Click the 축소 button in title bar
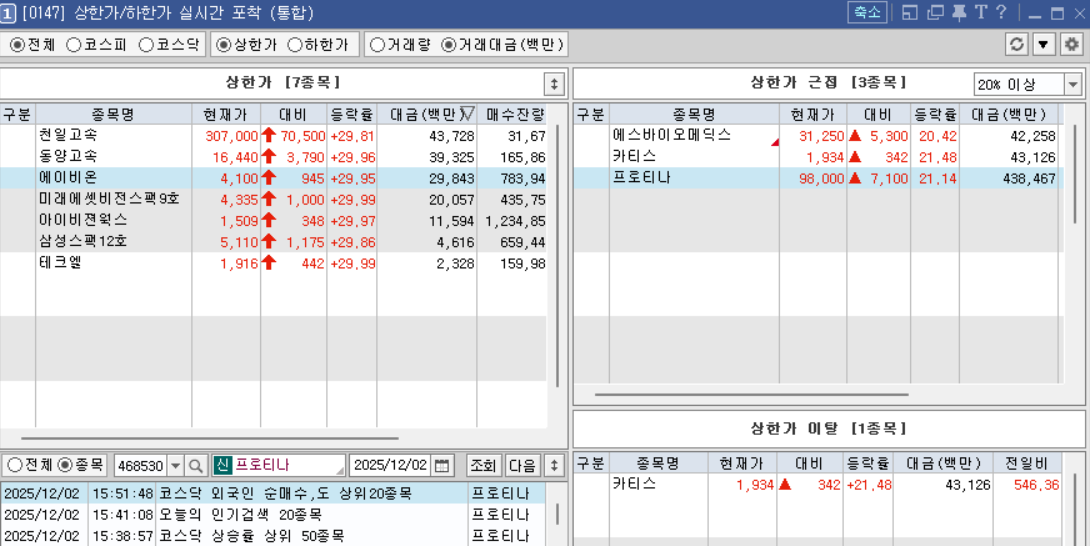Screen dimensions: 1090x546 tap(866, 13)
